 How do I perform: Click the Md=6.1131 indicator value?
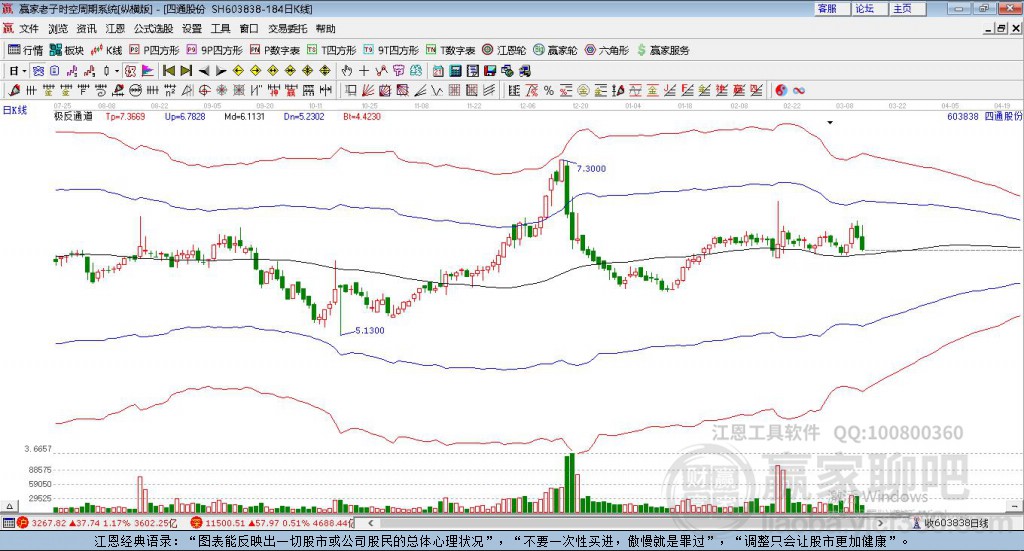[x=244, y=116]
